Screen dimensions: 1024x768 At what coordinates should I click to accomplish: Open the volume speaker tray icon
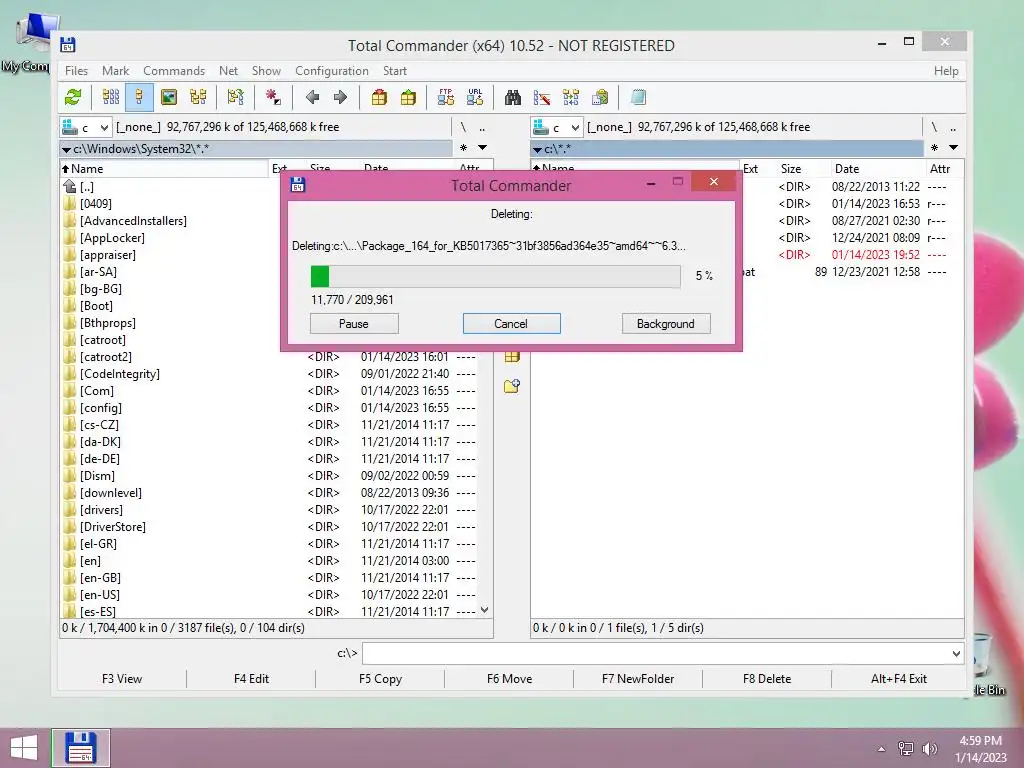coord(929,748)
